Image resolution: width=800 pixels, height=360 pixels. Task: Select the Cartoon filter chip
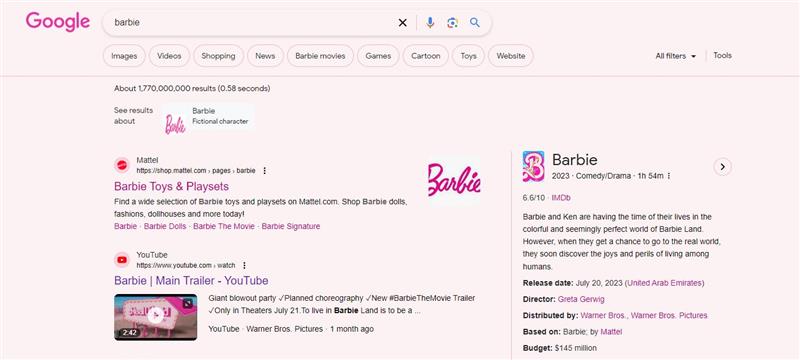point(426,56)
